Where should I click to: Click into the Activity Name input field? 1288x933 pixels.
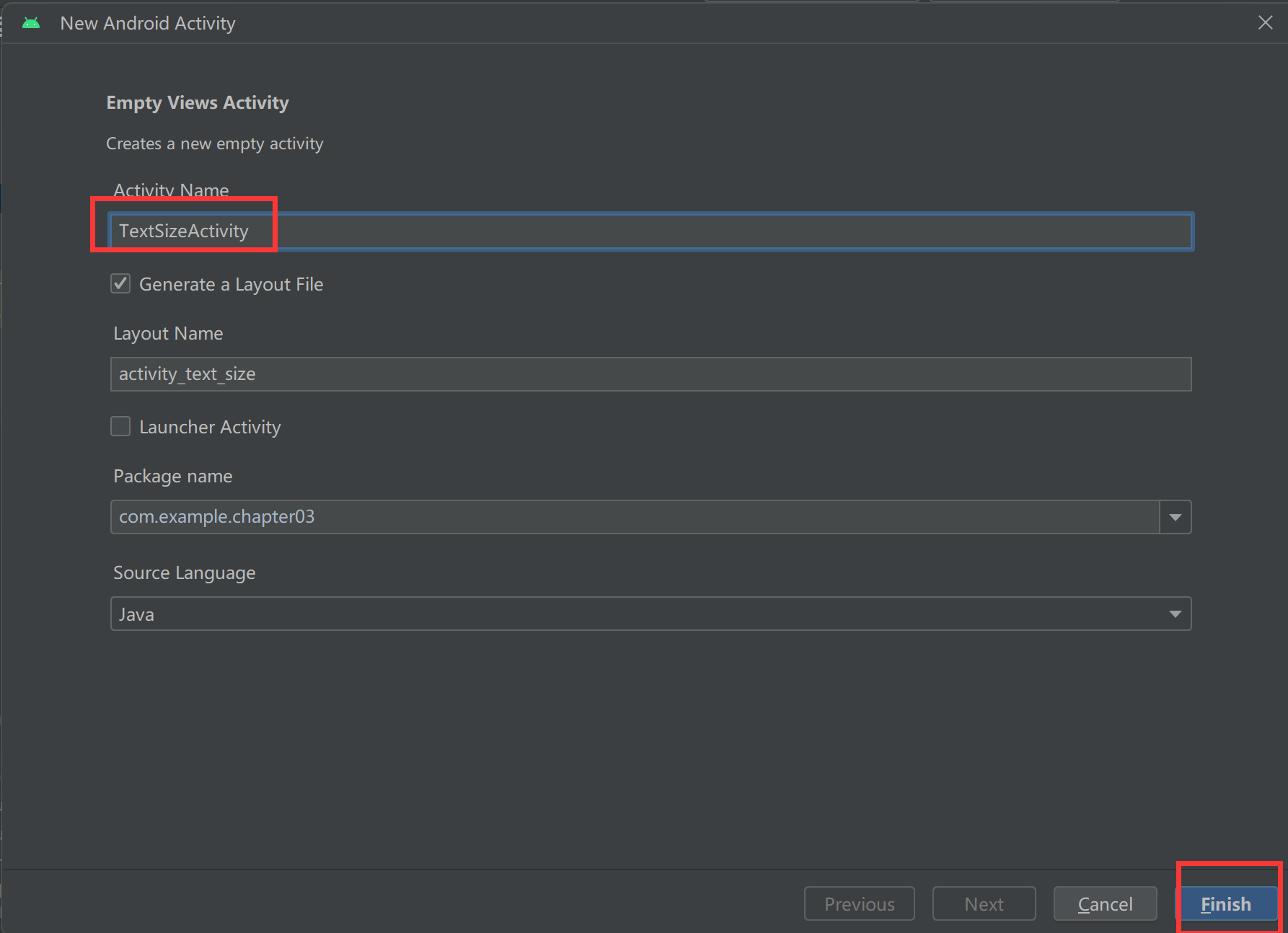[x=650, y=231]
